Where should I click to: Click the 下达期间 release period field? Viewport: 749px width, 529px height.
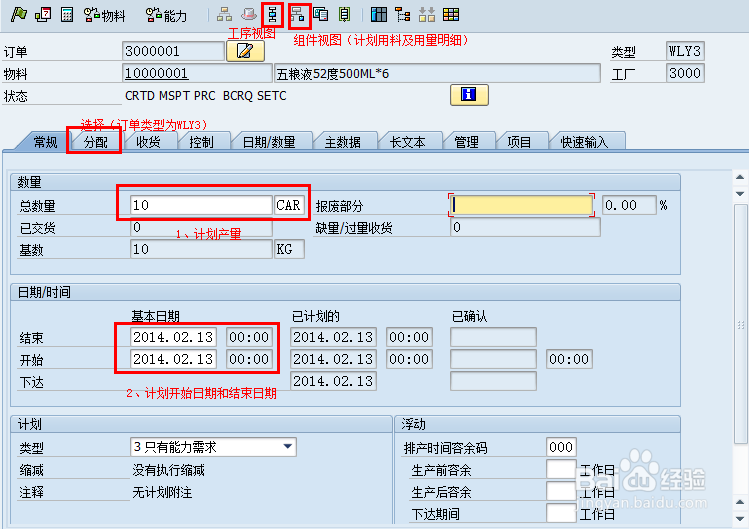pyautogui.click(x=561, y=513)
